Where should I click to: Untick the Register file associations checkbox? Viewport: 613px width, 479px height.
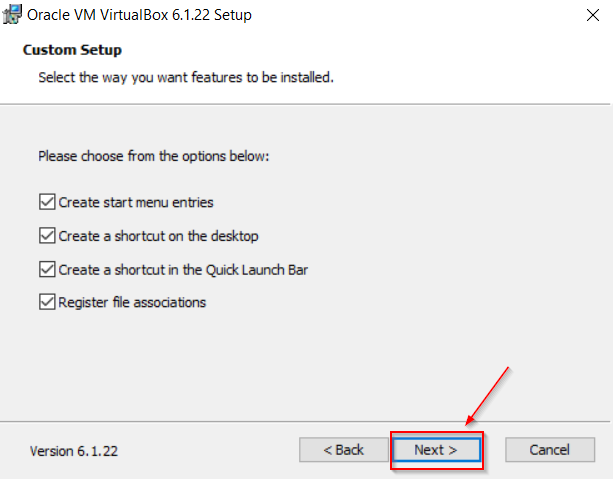(x=46, y=302)
